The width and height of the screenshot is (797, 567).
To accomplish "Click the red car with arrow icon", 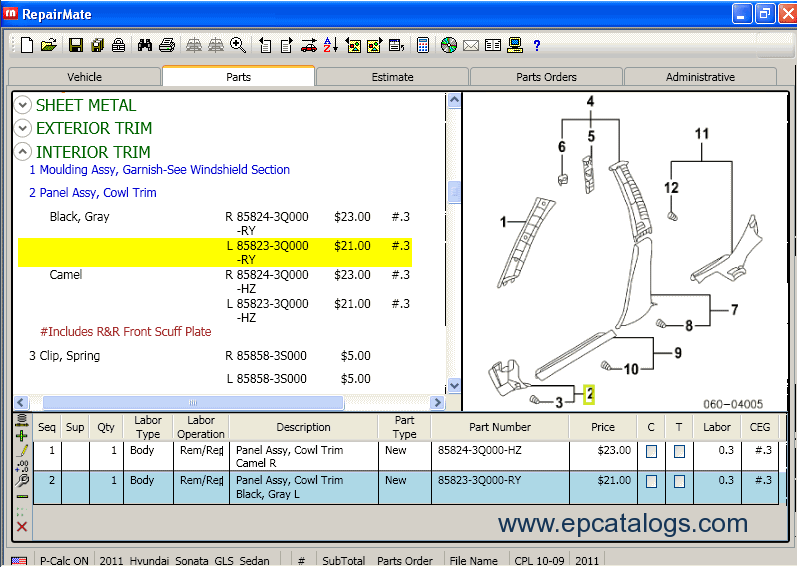I will [x=309, y=45].
